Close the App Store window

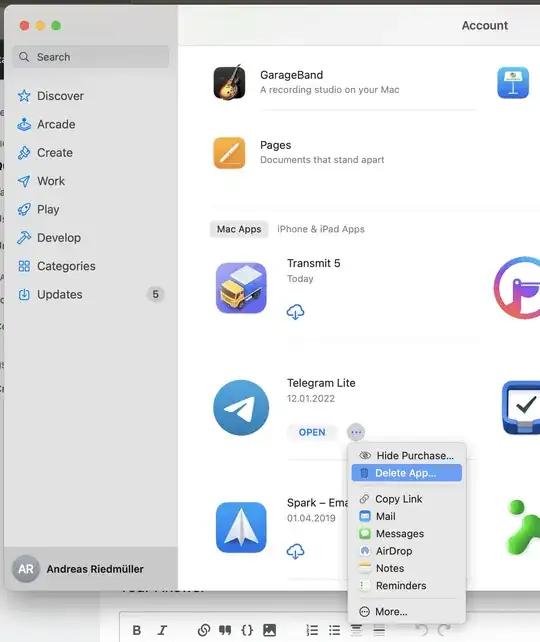[x=25, y=26]
